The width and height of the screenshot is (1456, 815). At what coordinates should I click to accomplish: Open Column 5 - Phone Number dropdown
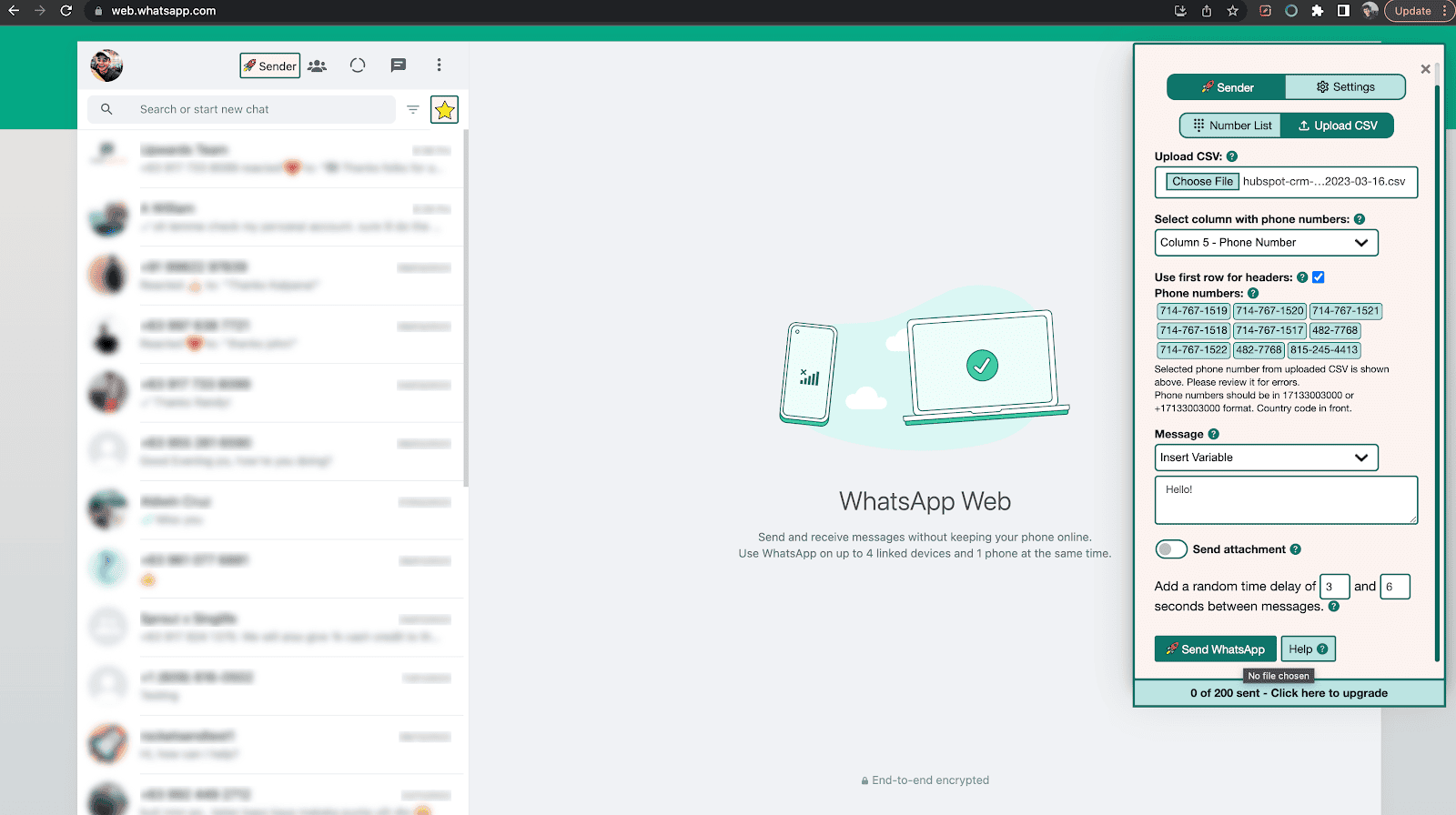pos(1266,243)
